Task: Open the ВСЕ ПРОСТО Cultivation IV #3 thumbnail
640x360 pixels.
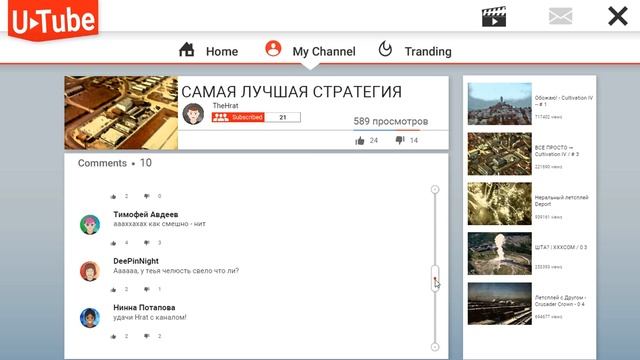Action: (x=500, y=154)
